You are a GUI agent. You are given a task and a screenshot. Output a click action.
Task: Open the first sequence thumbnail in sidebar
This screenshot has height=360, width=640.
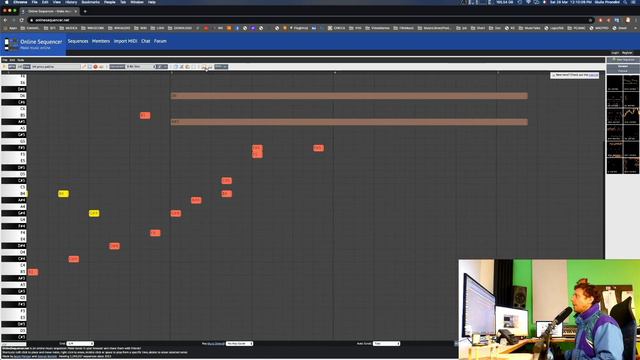(614, 83)
